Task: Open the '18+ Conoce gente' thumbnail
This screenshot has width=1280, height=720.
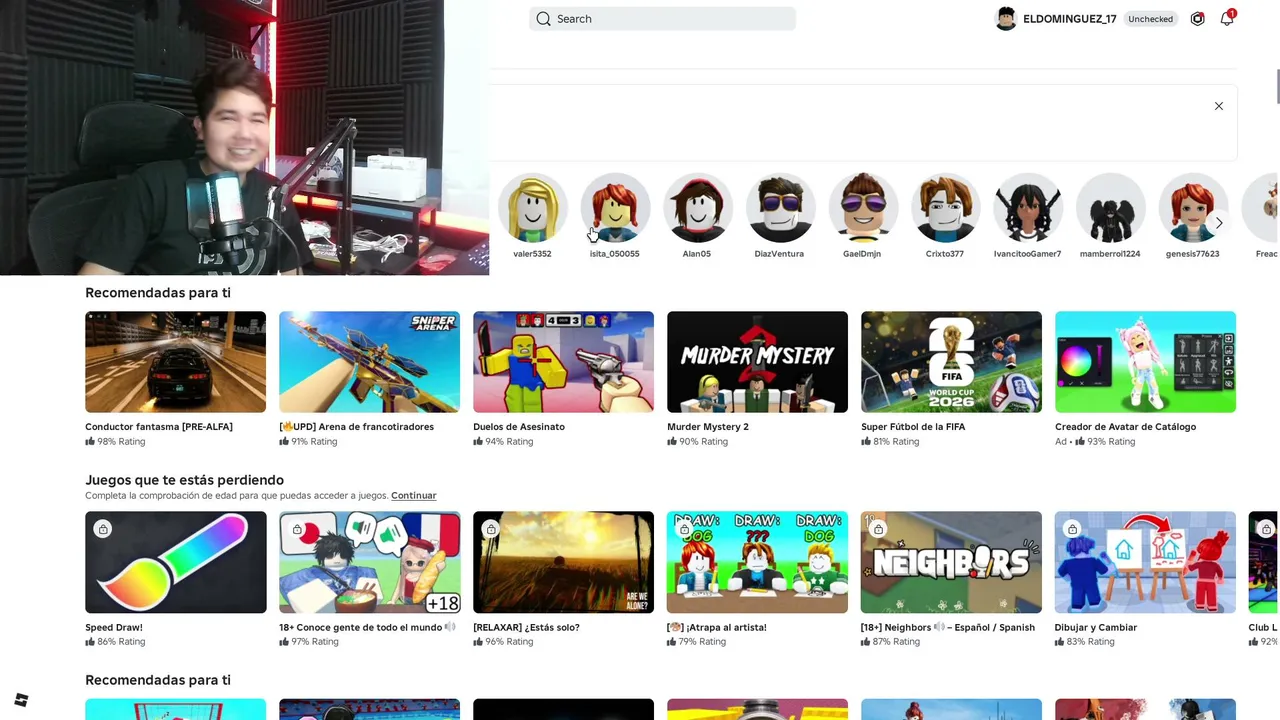Action: tap(370, 562)
